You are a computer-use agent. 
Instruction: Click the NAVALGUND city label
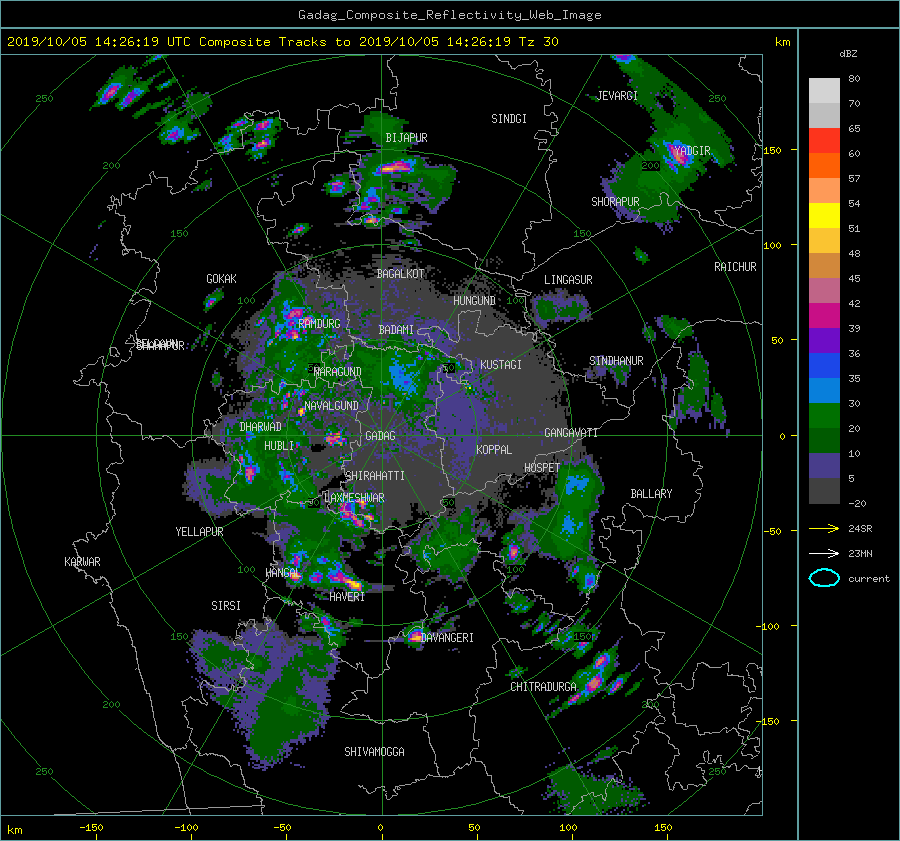point(331,405)
